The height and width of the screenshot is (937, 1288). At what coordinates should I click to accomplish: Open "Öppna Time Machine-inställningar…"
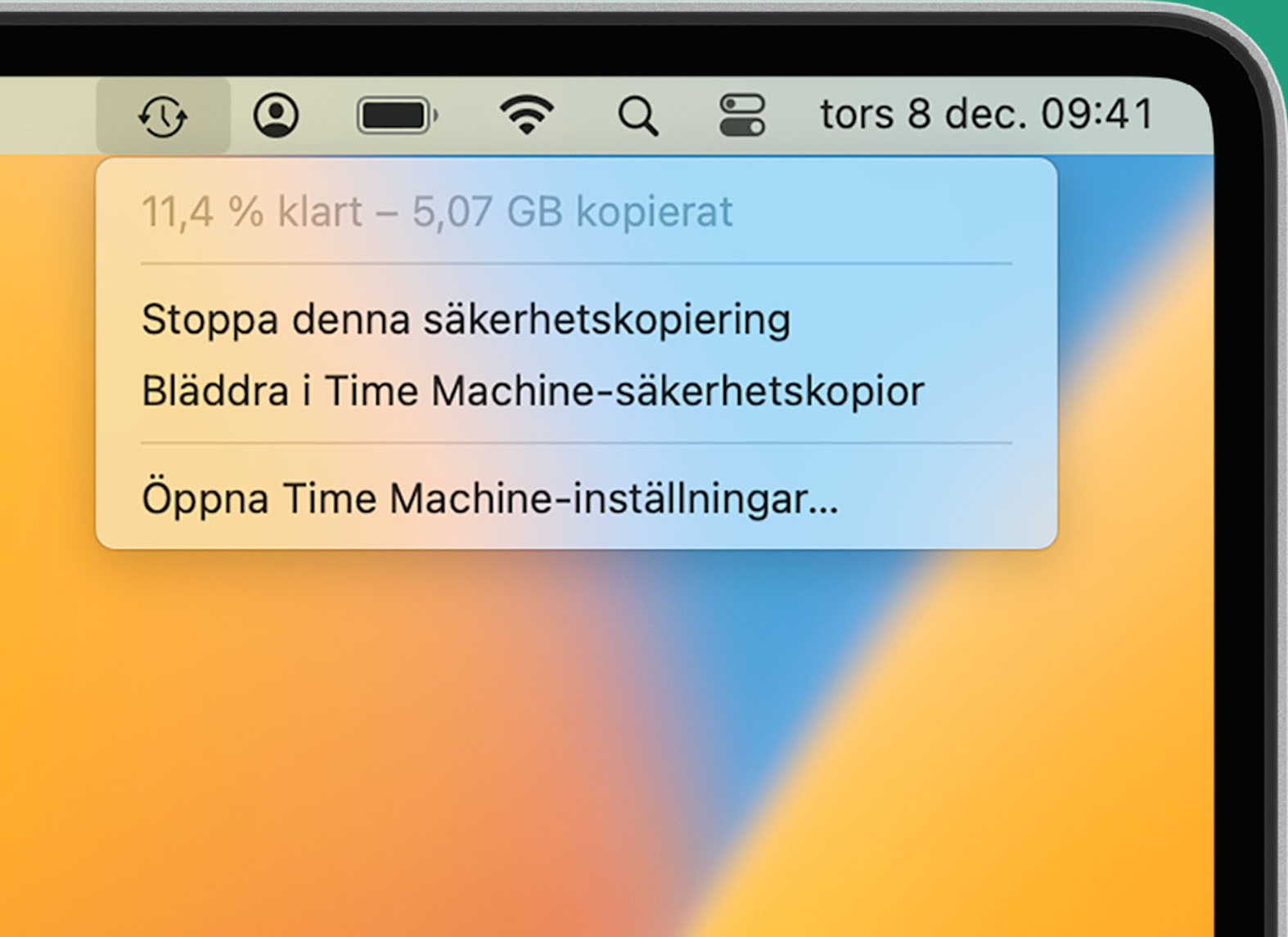point(489,498)
